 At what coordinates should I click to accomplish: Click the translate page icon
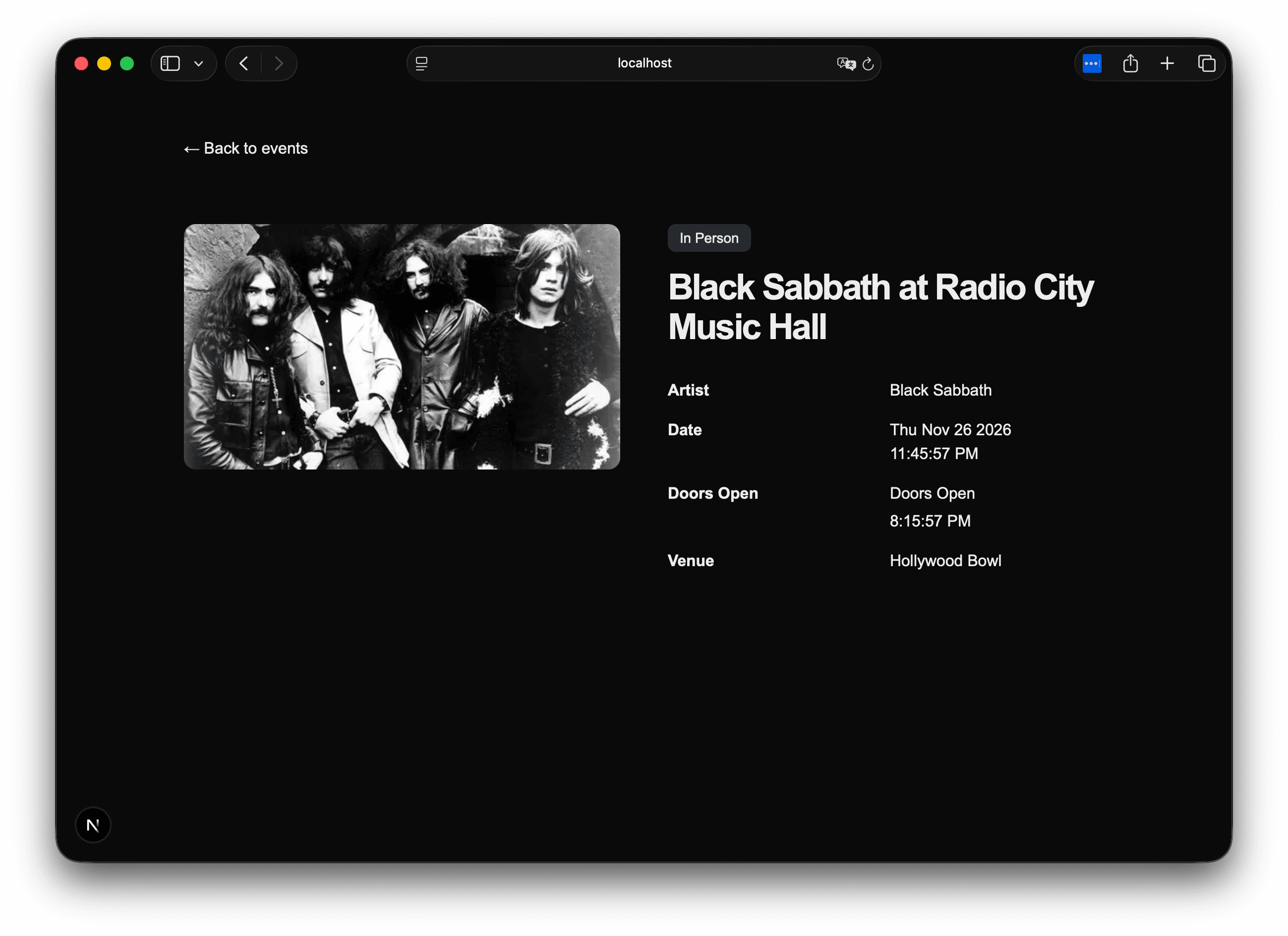pyautogui.click(x=845, y=63)
